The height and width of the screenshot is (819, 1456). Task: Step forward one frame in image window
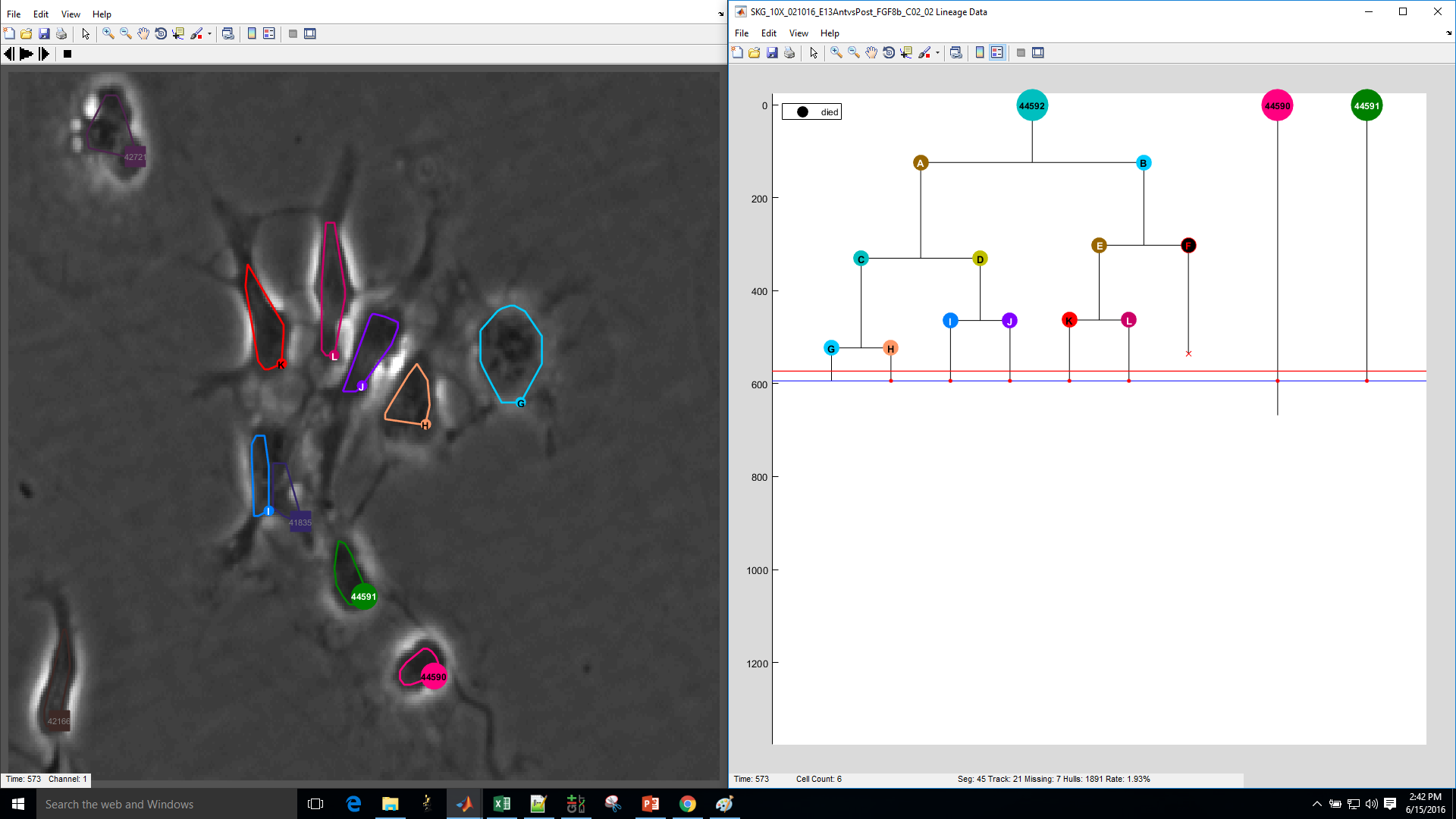(44, 54)
